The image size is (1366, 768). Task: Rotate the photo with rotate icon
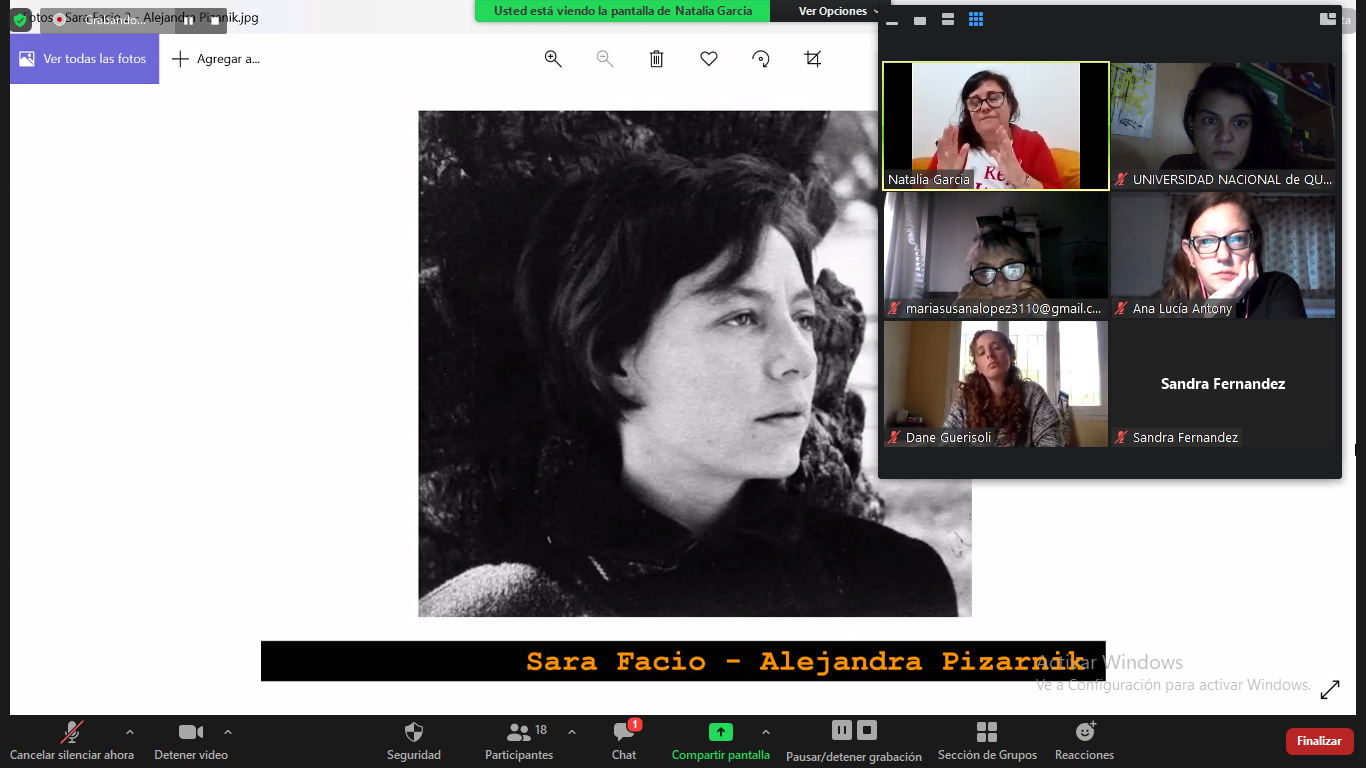761,59
